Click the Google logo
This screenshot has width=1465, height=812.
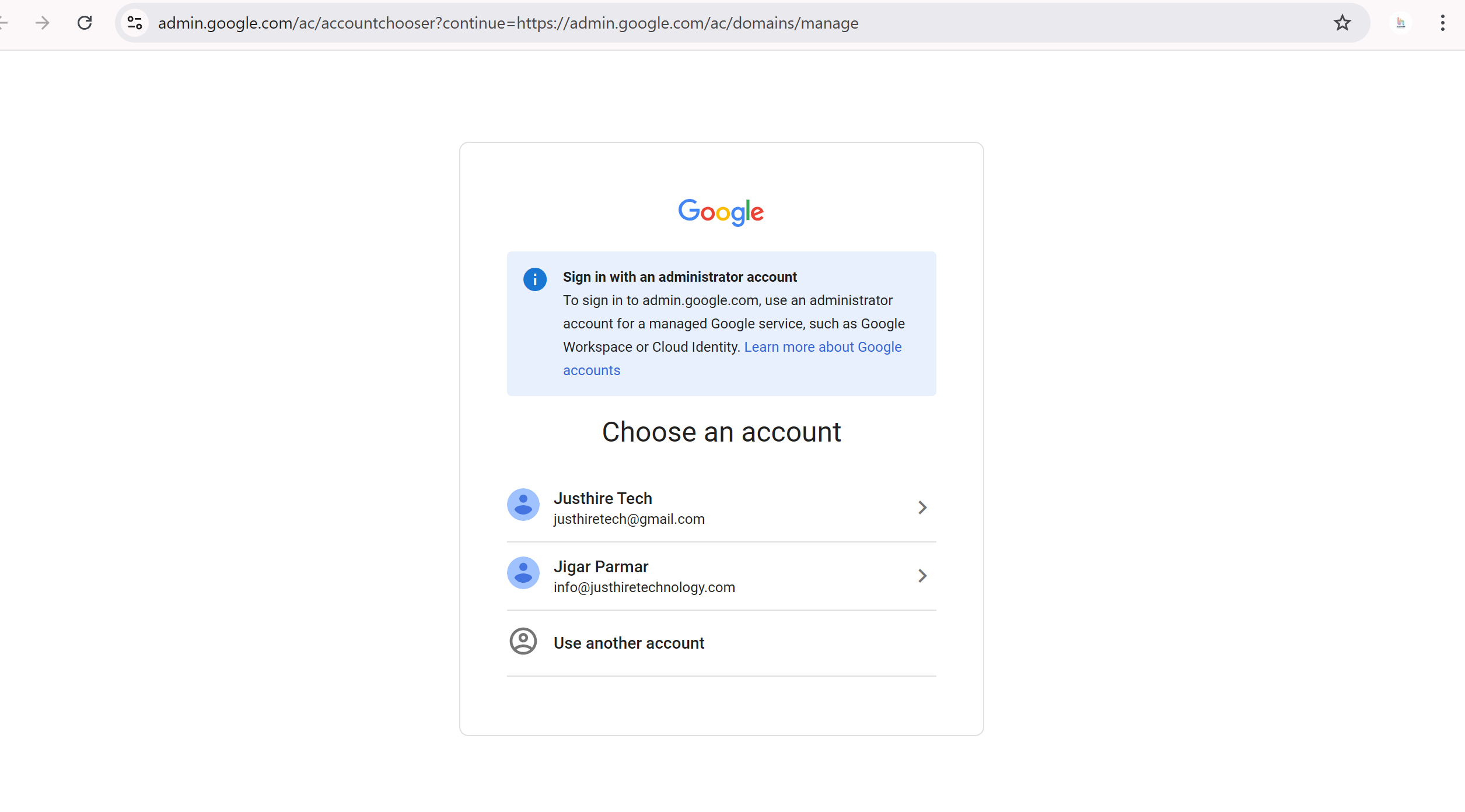pos(721,212)
